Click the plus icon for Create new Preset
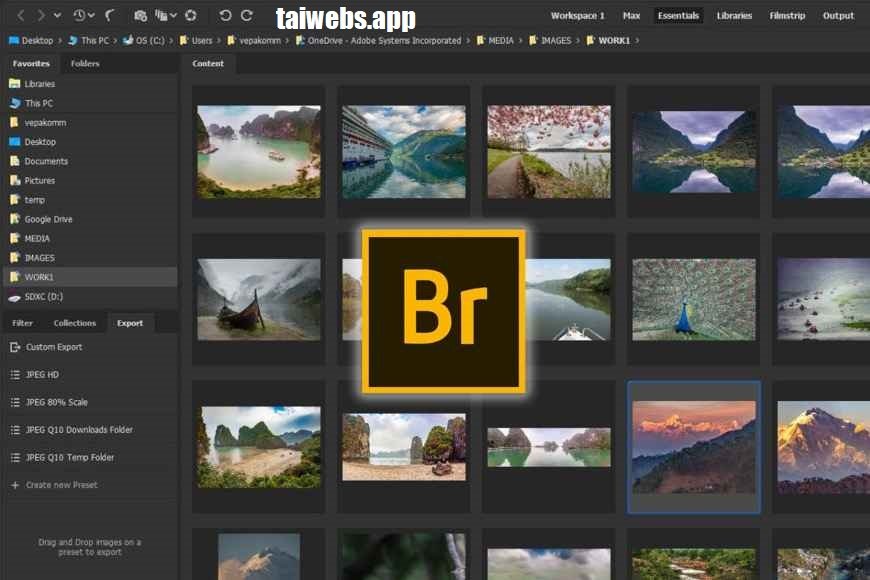The image size is (870, 580). [15, 485]
